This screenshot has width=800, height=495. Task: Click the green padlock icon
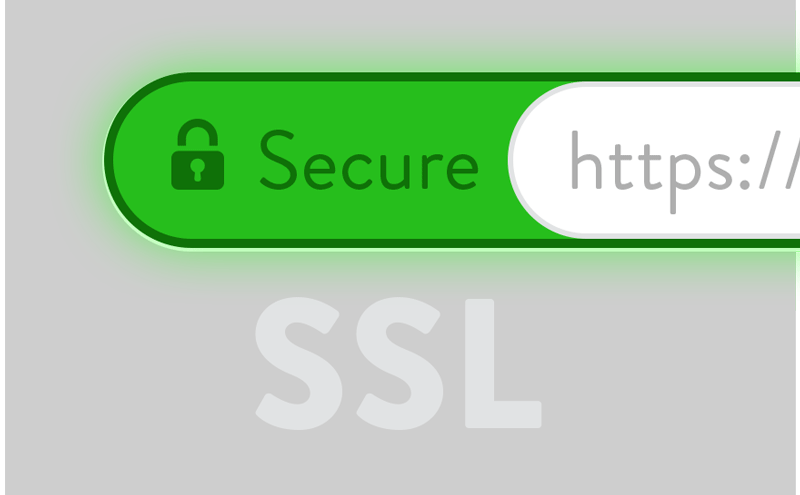(197, 154)
